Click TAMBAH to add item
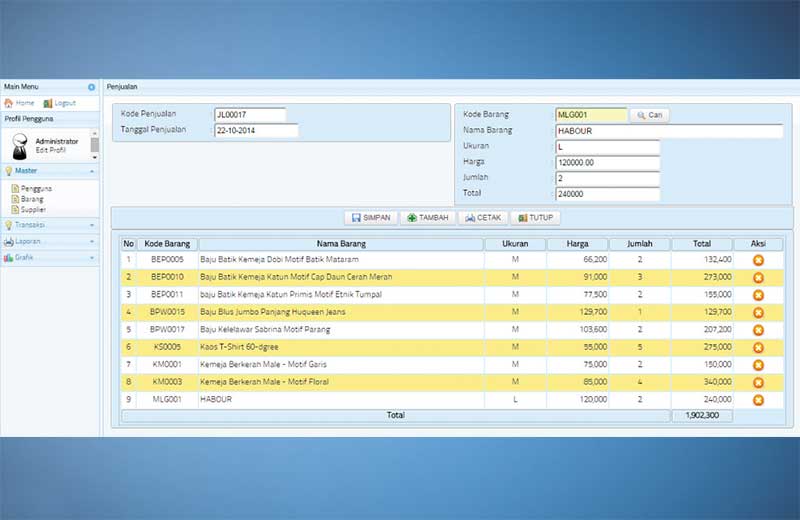Viewport: 800px width, 520px height. point(427,218)
